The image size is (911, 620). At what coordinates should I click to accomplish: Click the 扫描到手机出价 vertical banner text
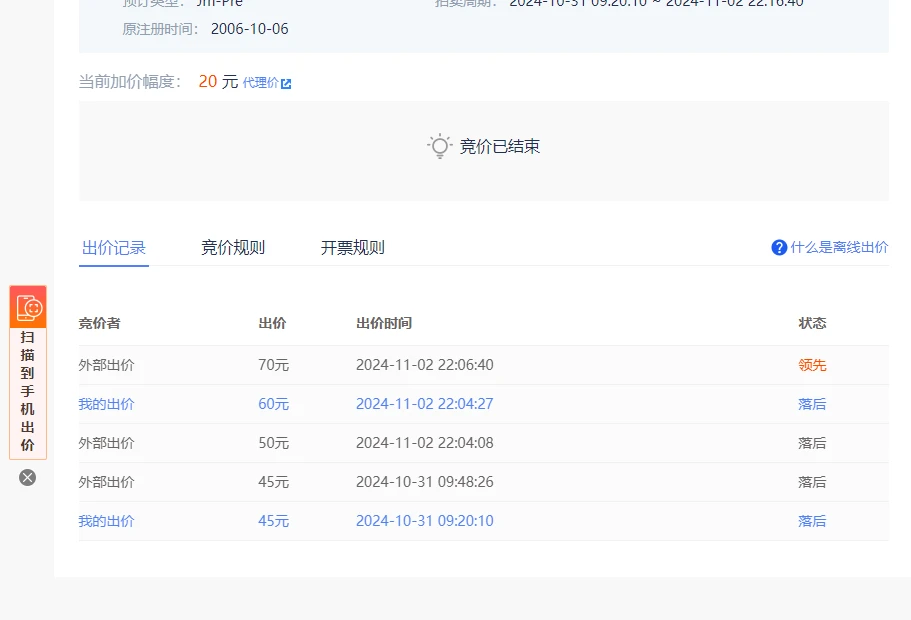click(27, 391)
